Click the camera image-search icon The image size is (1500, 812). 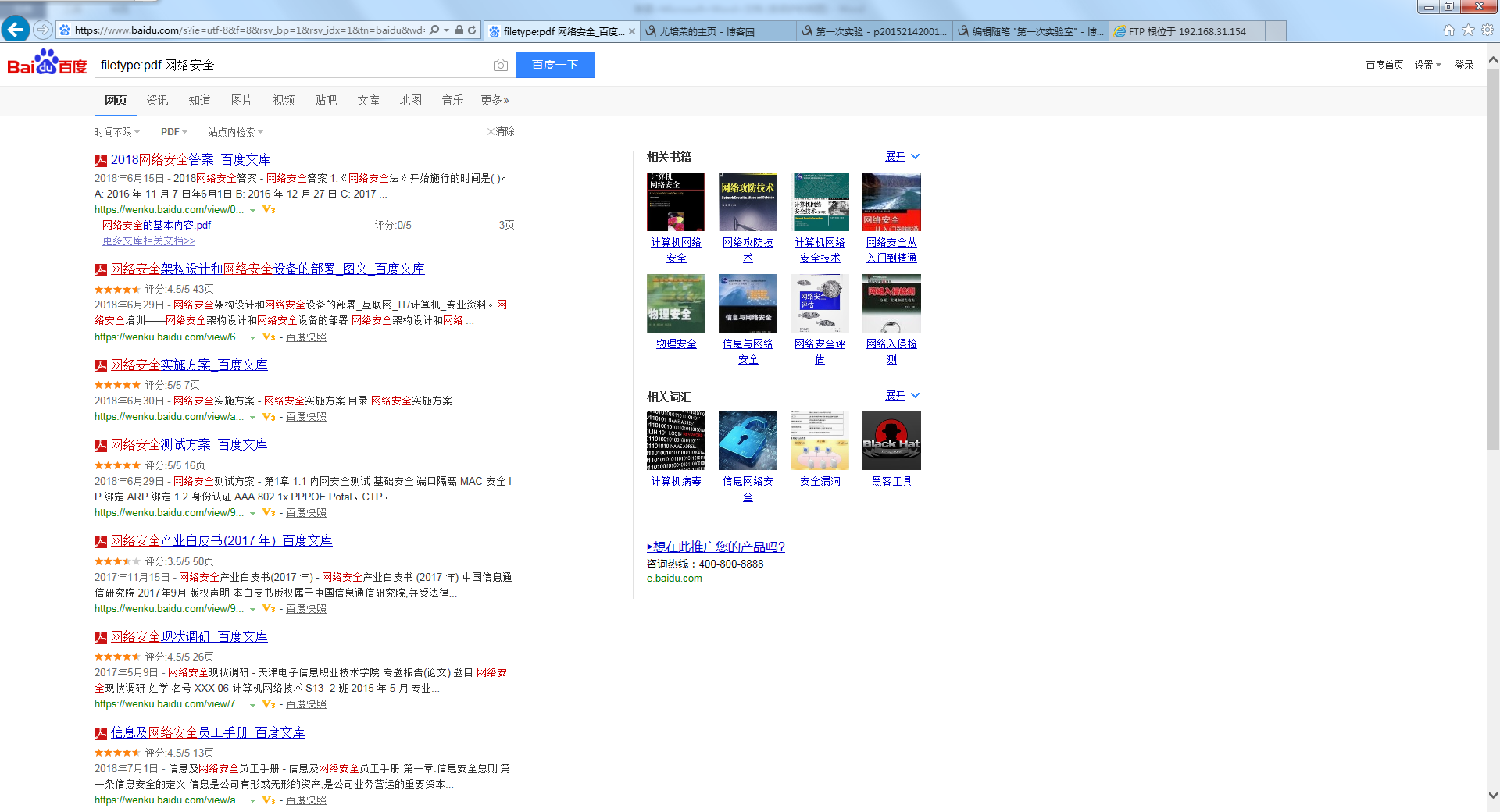(x=501, y=65)
